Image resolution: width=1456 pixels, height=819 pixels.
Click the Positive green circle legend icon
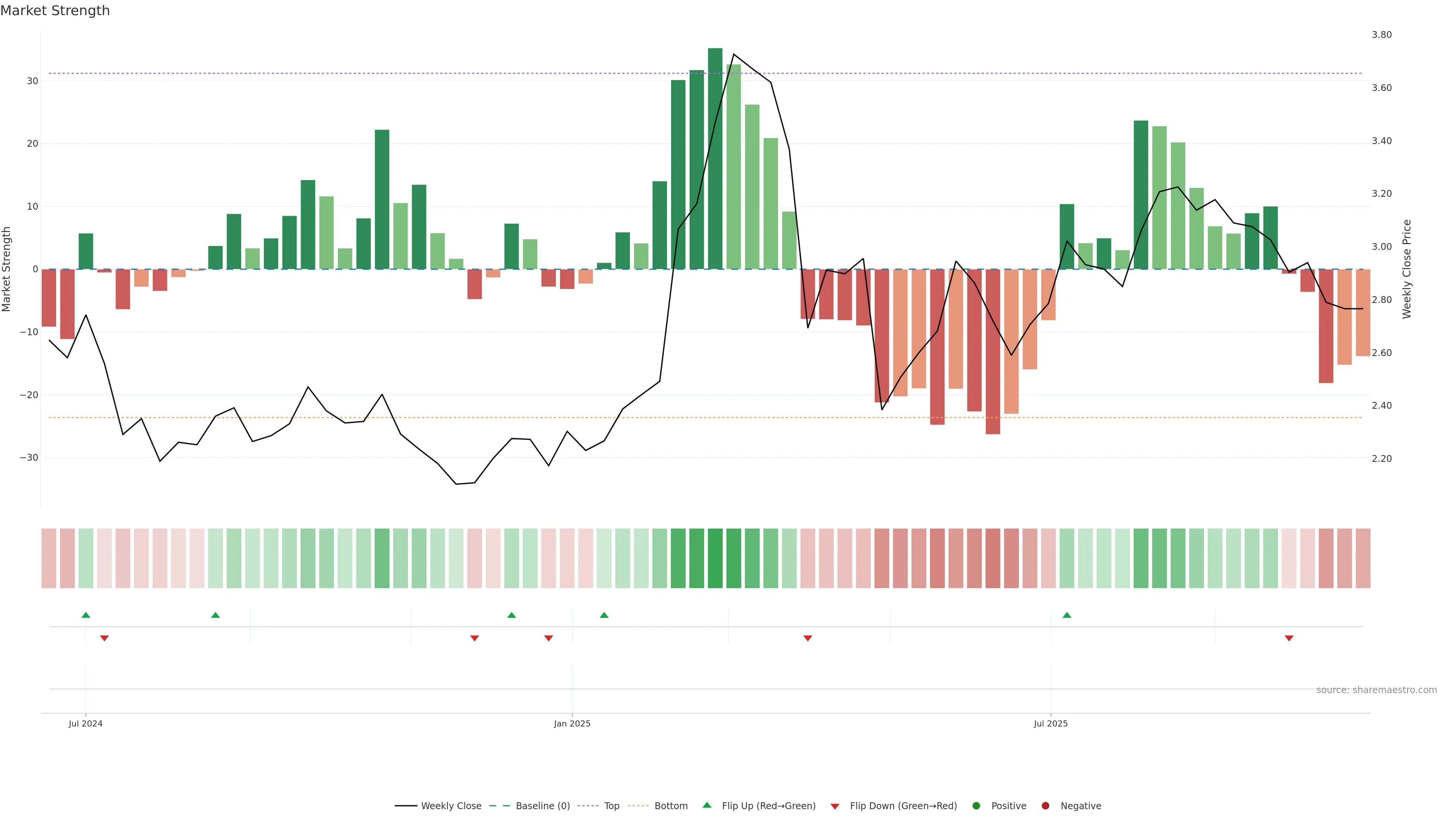[976, 806]
